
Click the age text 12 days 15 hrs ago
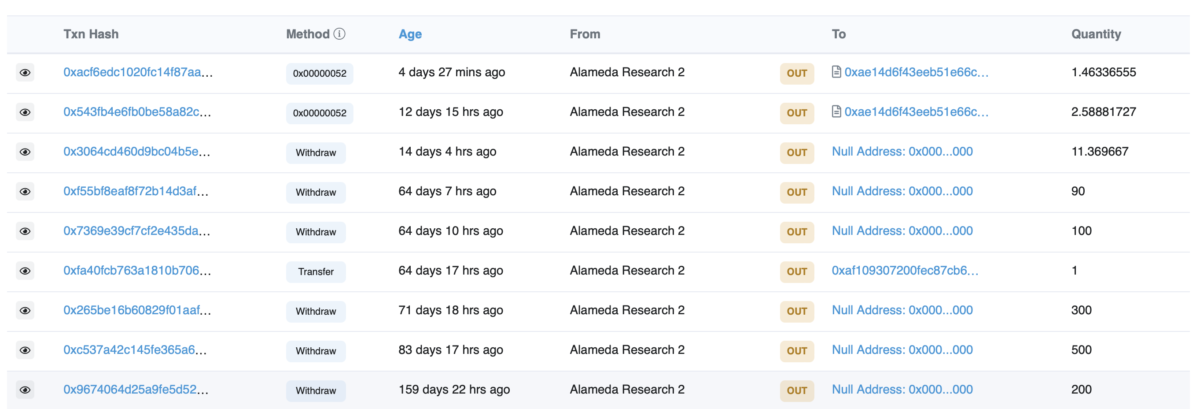pos(451,112)
